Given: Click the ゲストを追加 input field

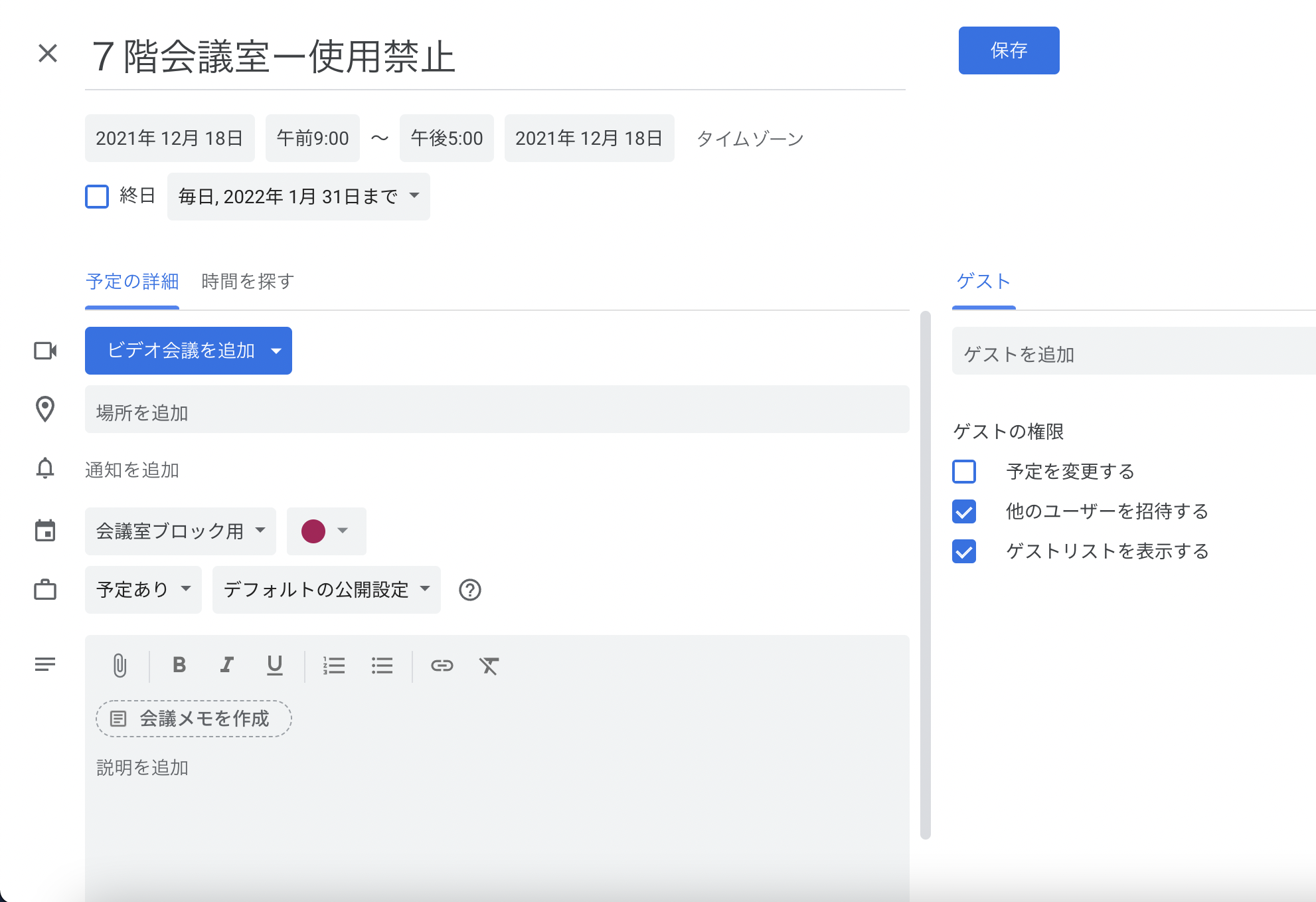Looking at the screenshot, I should click(x=1134, y=351).
